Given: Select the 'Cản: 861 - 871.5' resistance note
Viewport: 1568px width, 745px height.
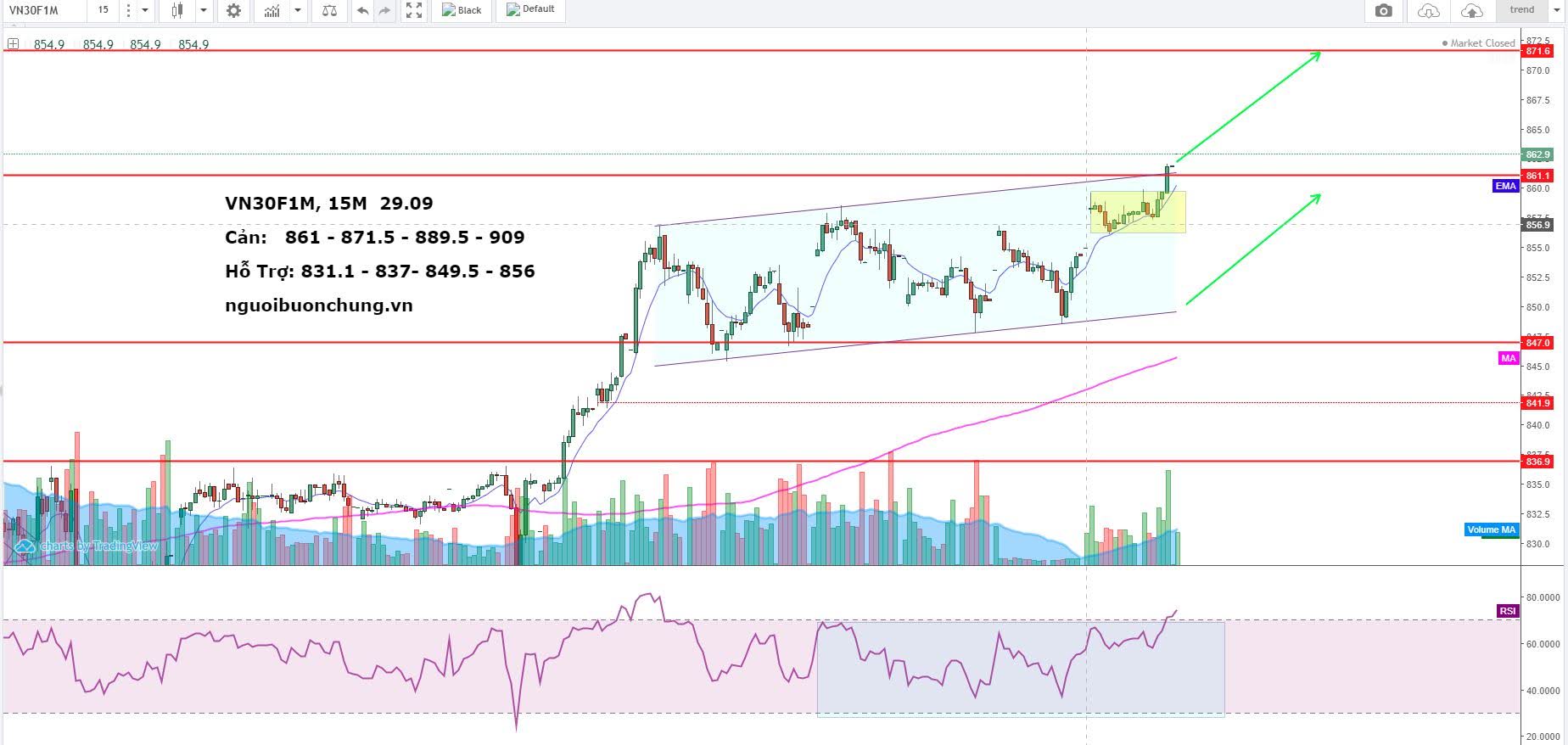Looking at the screenshot, I should 375,238.
